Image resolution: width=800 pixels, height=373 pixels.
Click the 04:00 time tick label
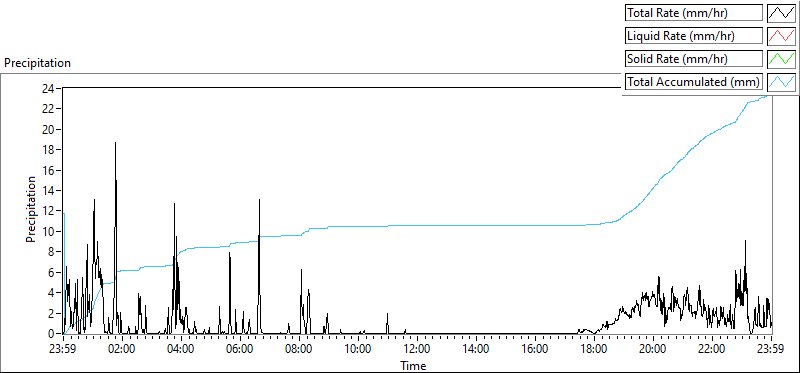pos(182,350)
